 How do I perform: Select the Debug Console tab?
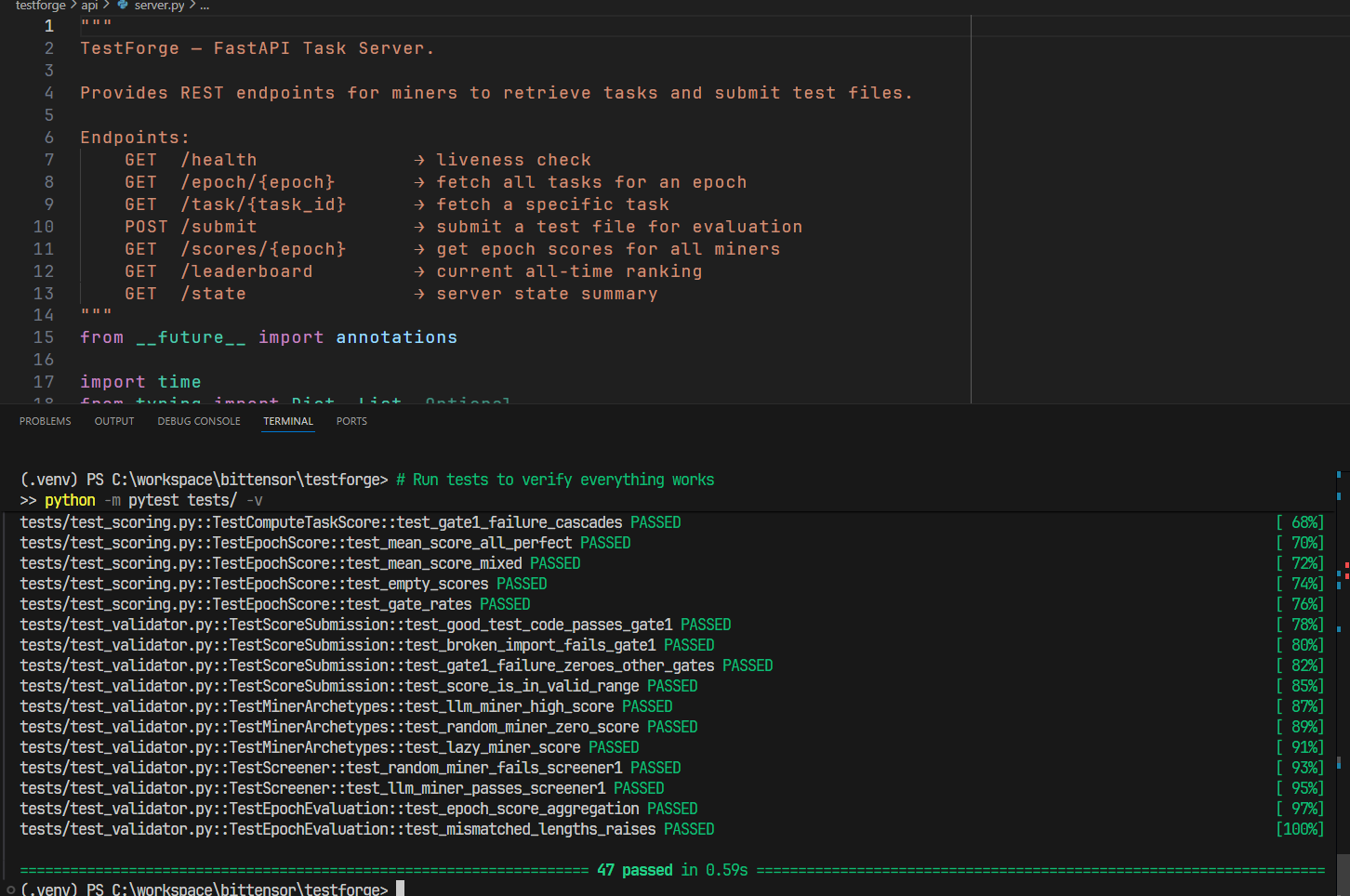point(199,421)
